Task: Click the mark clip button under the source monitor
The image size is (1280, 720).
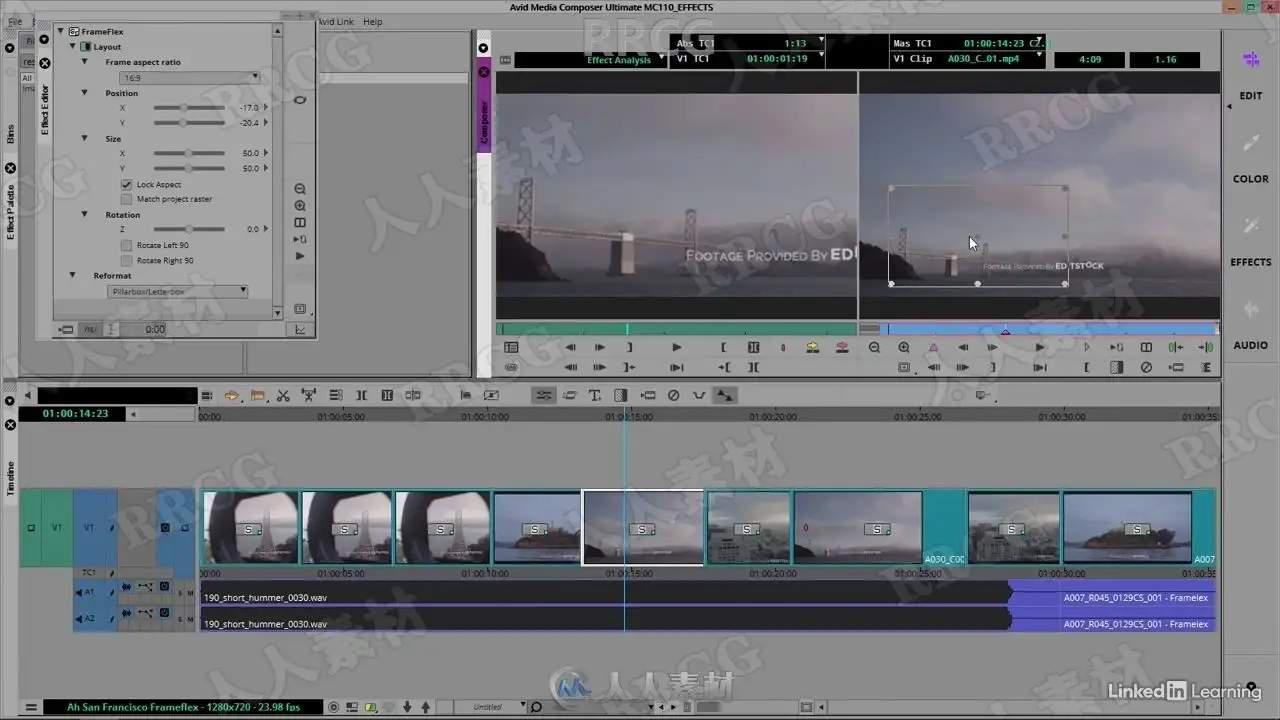Action: click(x=754, y=348)
